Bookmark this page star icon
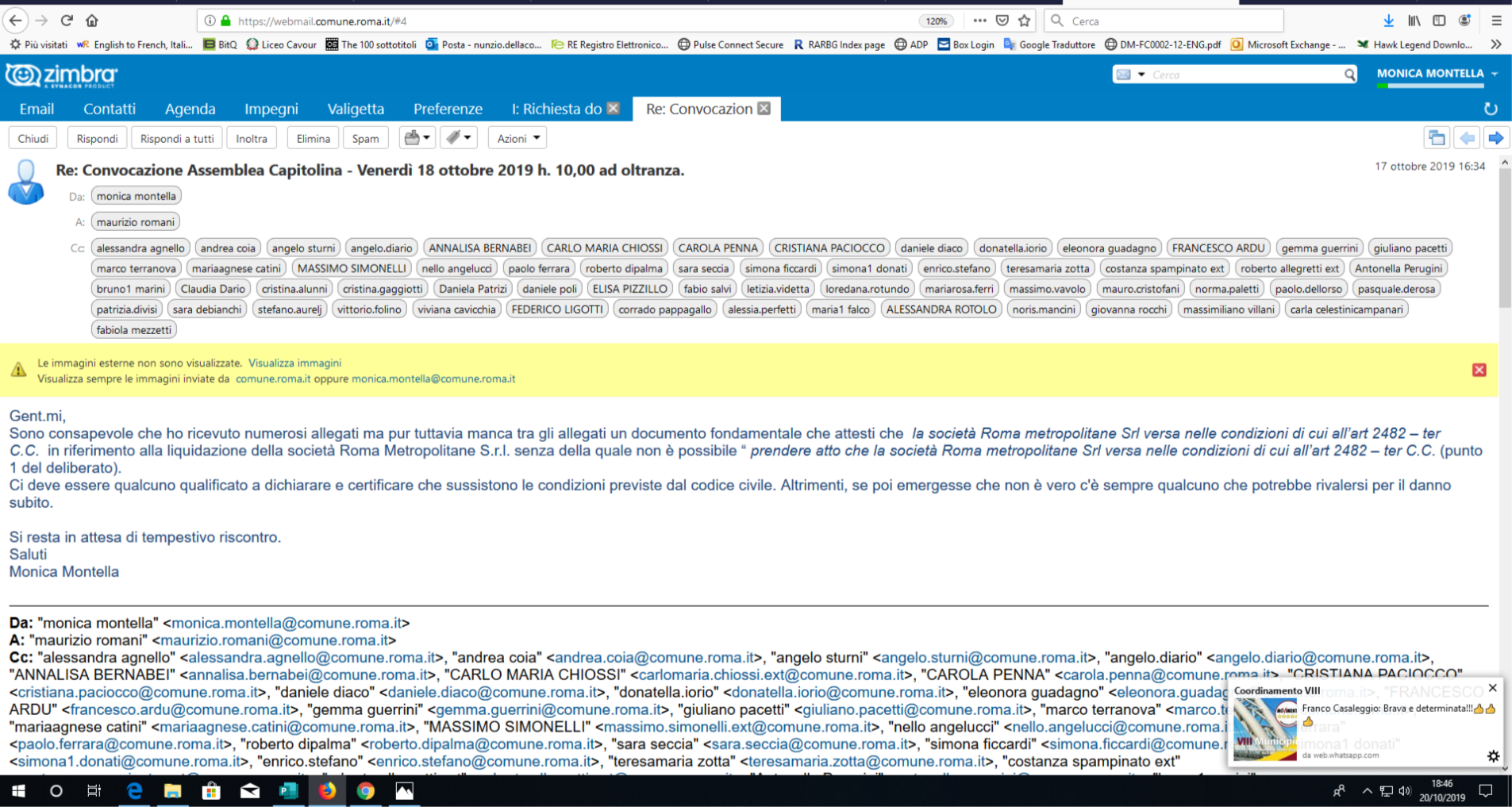This screenshot has width=1512, height=807. point(1025,21)
